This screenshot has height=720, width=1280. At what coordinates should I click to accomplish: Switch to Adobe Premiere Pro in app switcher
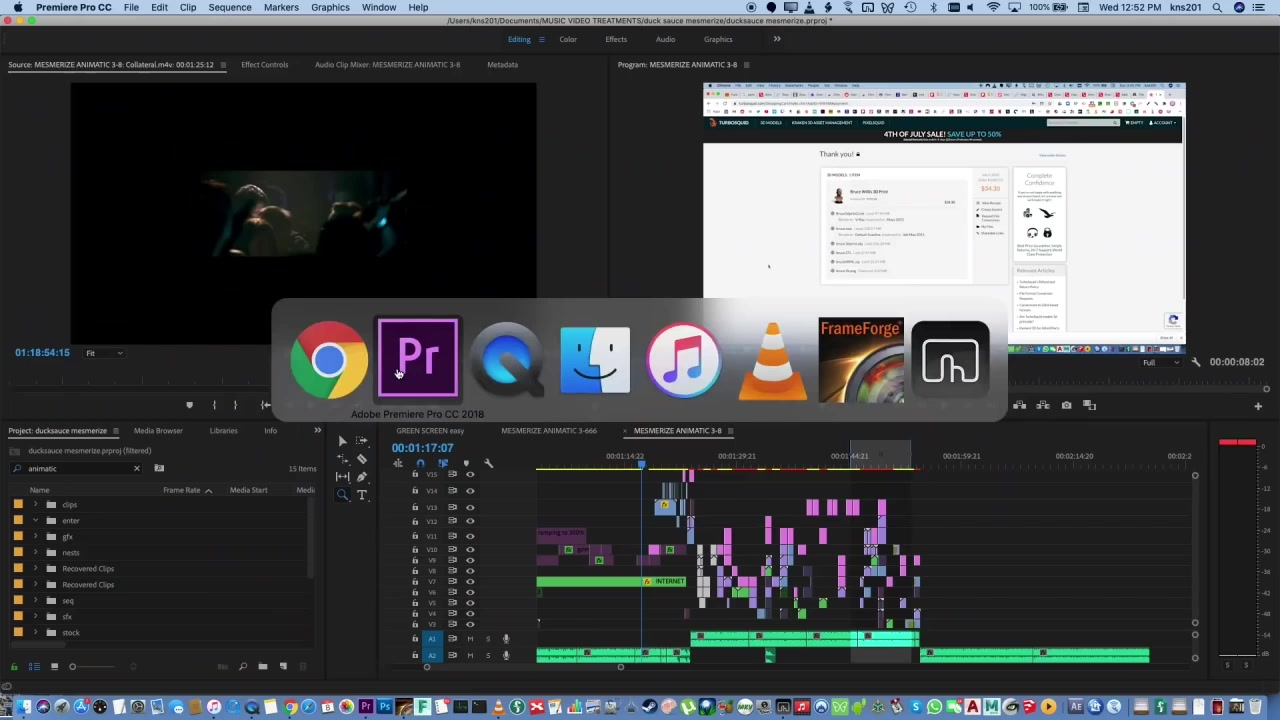pos(418,359)
